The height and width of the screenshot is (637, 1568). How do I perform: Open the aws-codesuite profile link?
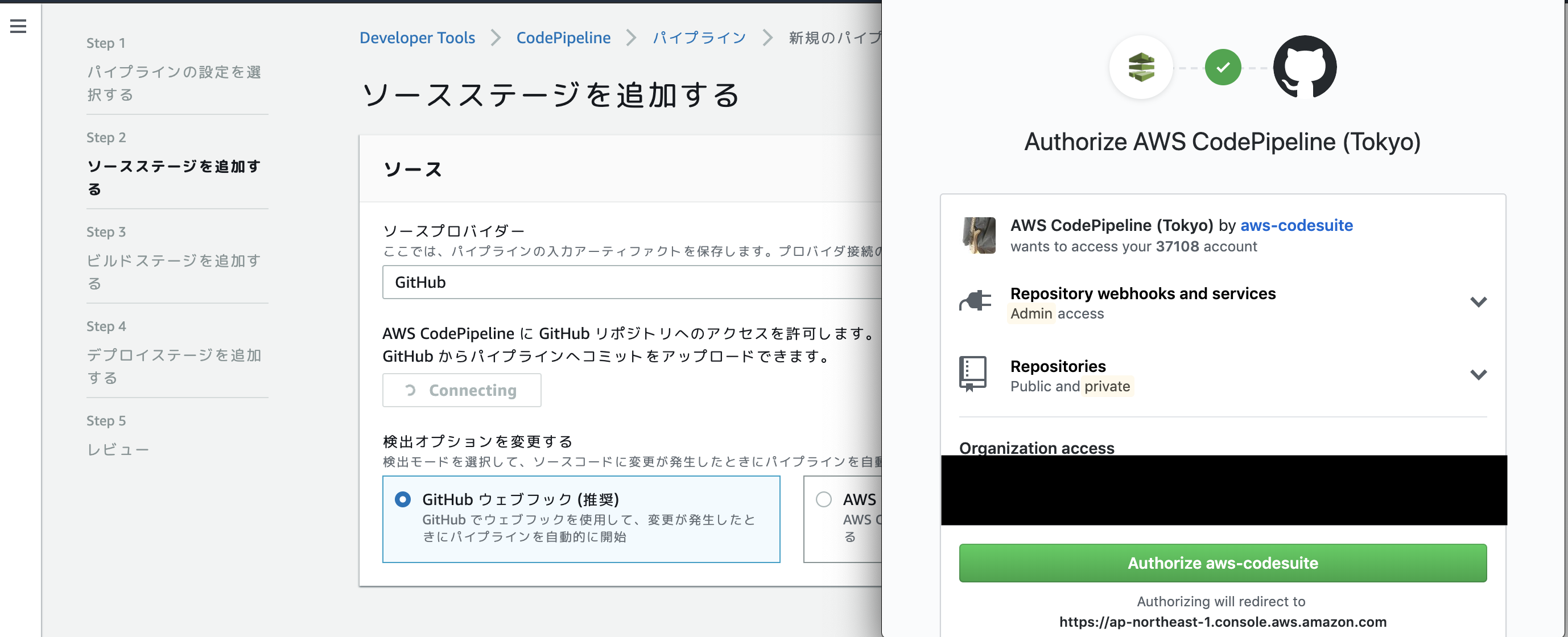(x=1297, y=225)
